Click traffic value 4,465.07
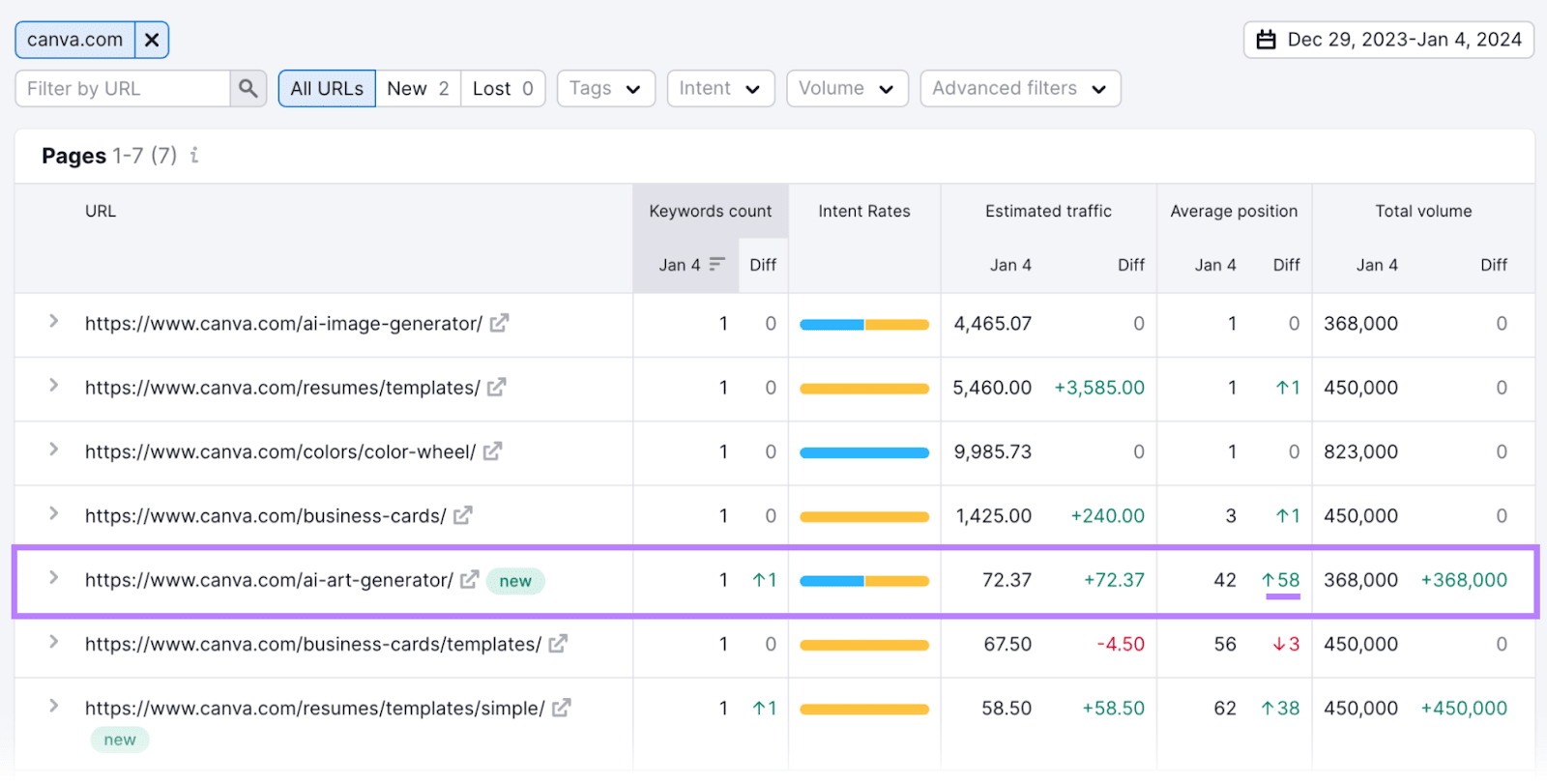This screenshot has height=784, width=1547. [993, 324]
